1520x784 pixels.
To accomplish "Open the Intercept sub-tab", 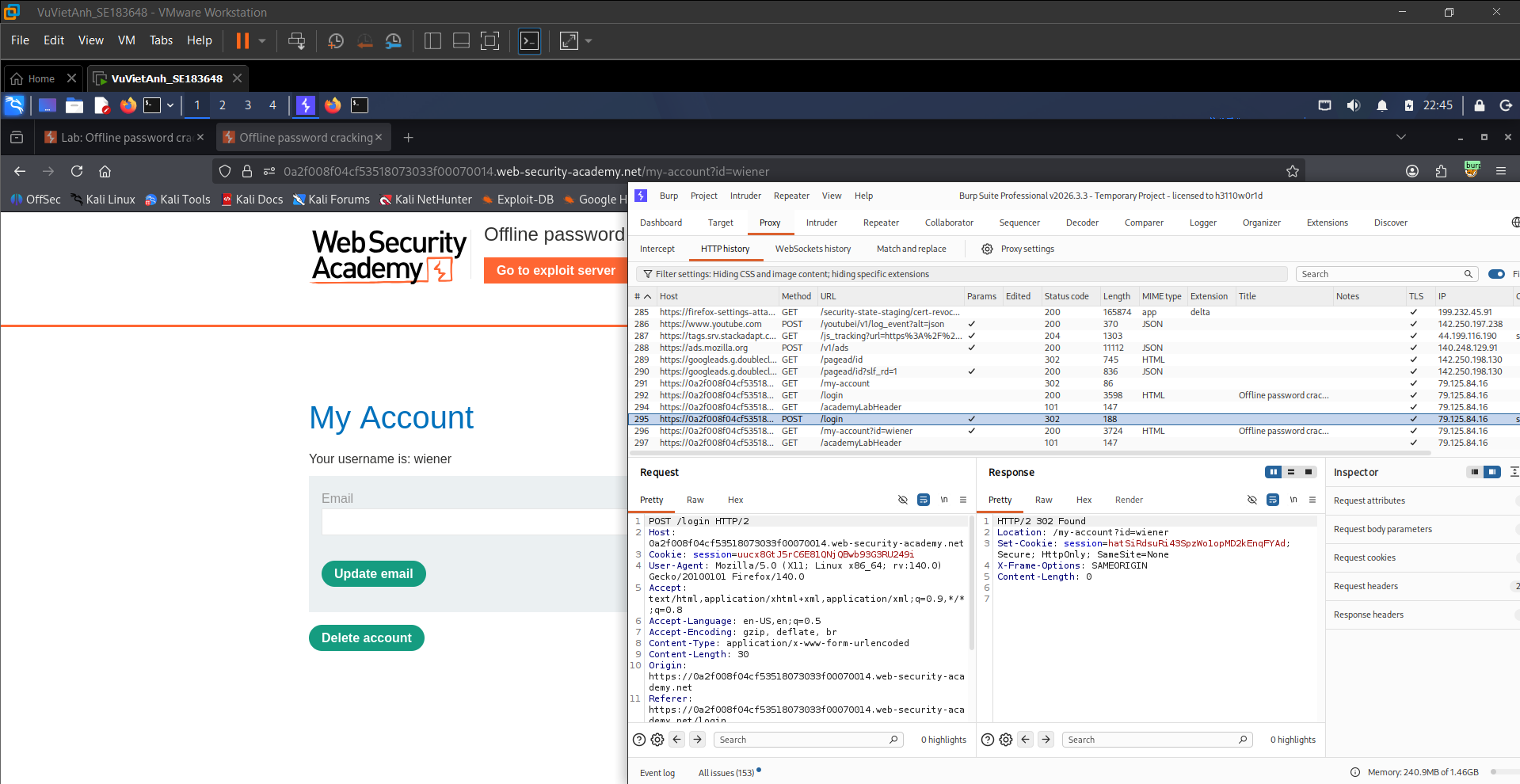I will pos(657,249).
